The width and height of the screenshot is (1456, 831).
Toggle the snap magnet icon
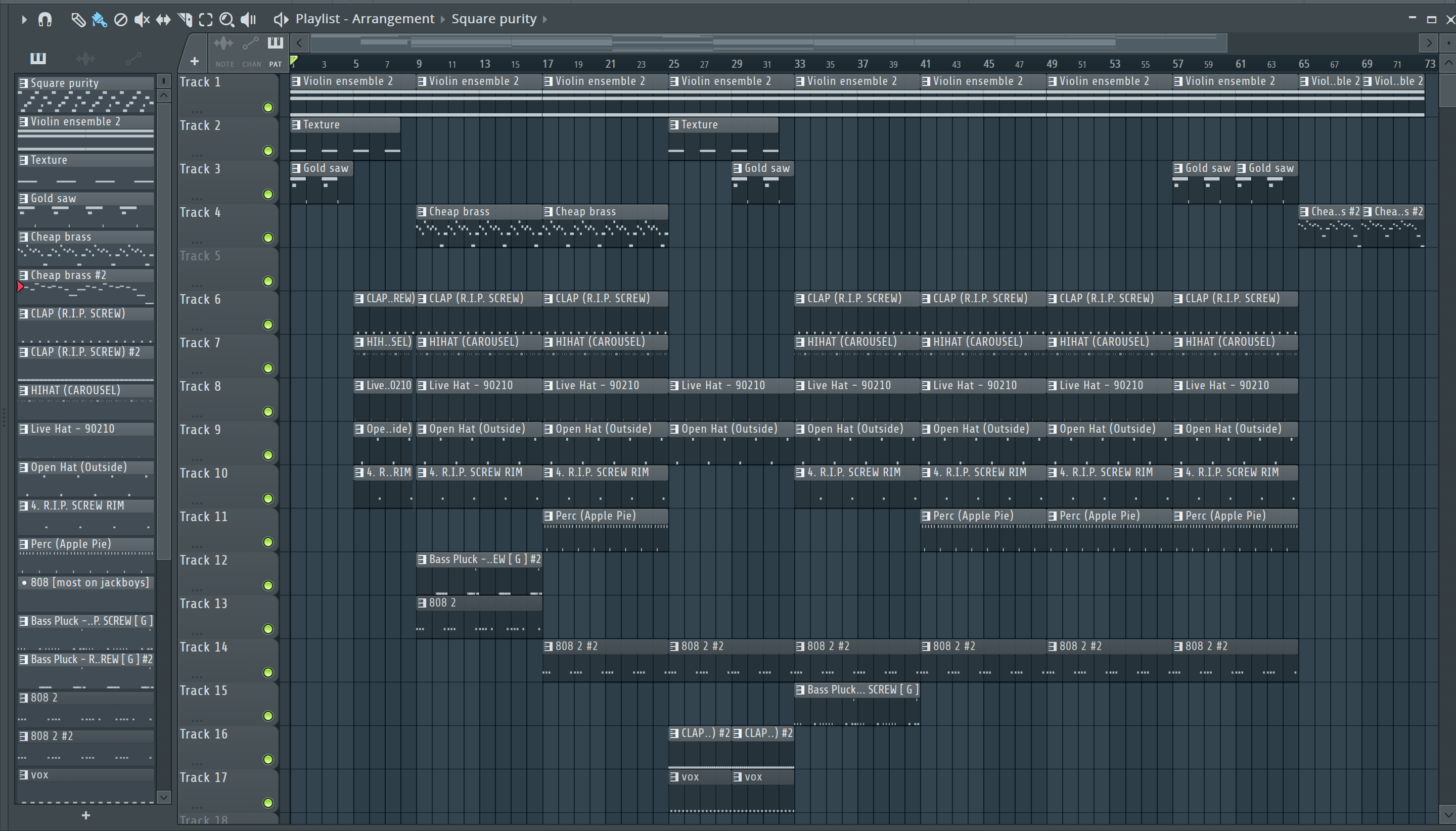tap(45, 20)
